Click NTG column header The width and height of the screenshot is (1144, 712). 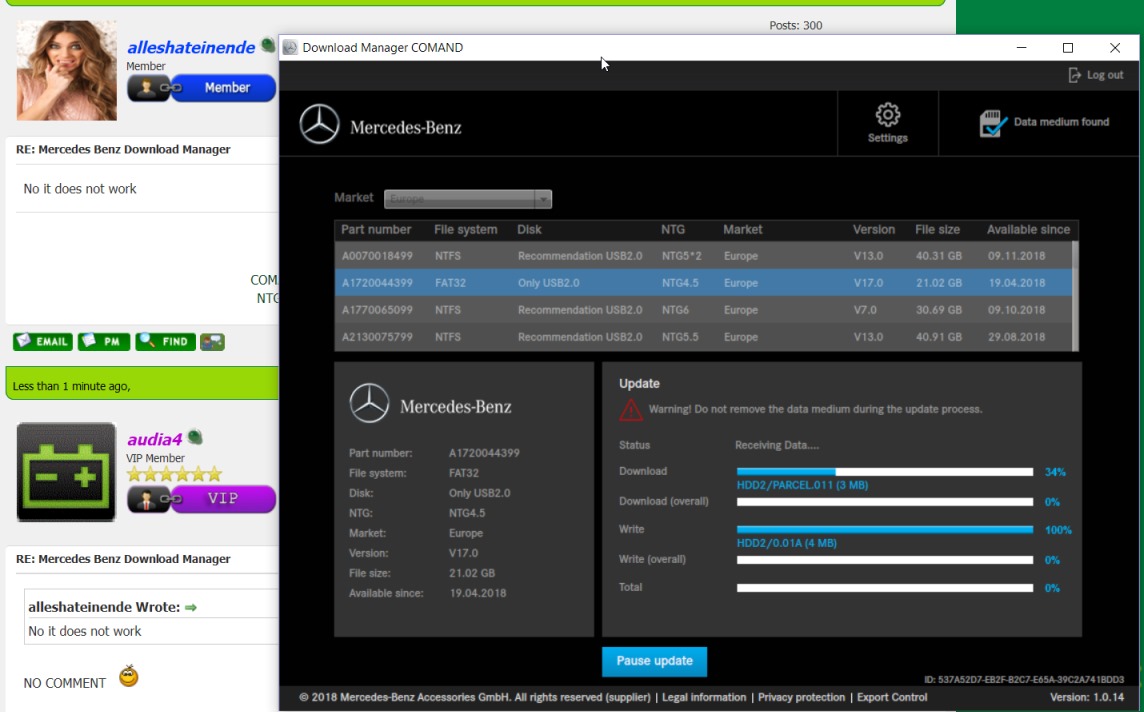(x=673, y=229)
